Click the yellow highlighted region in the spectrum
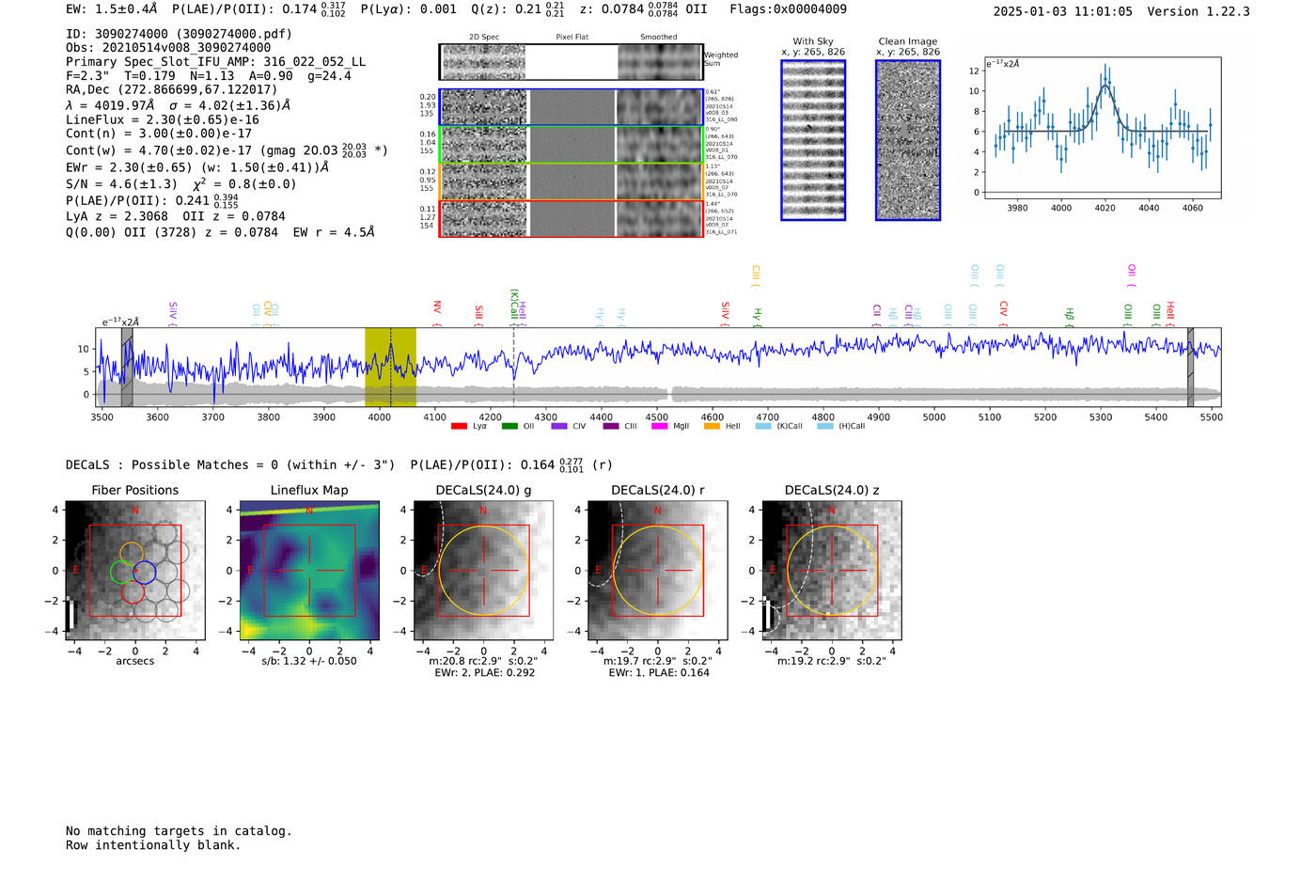Screen dimensions: 1316x896 [x=390, y=367]
